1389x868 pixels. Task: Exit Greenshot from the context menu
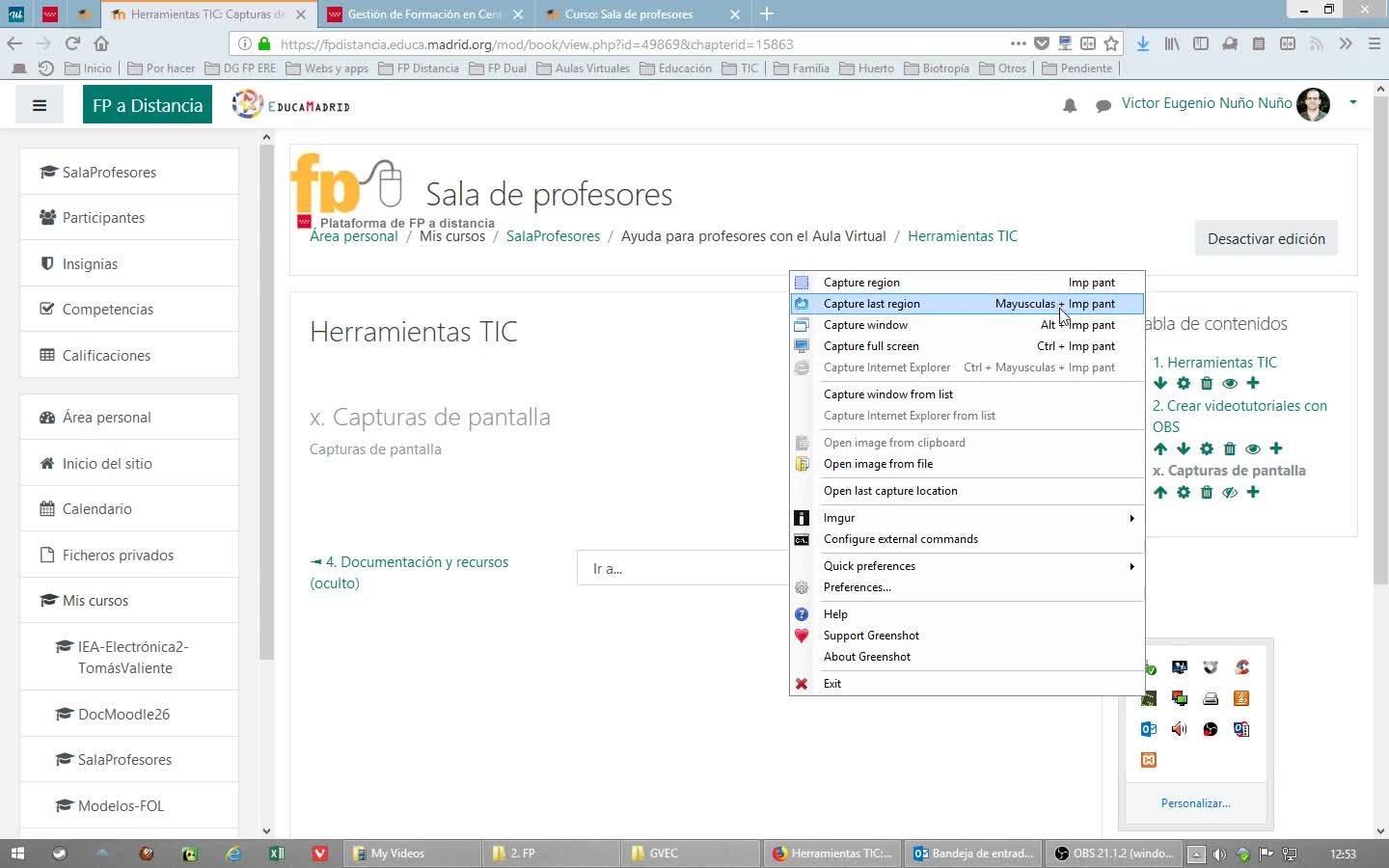[967, 684]
